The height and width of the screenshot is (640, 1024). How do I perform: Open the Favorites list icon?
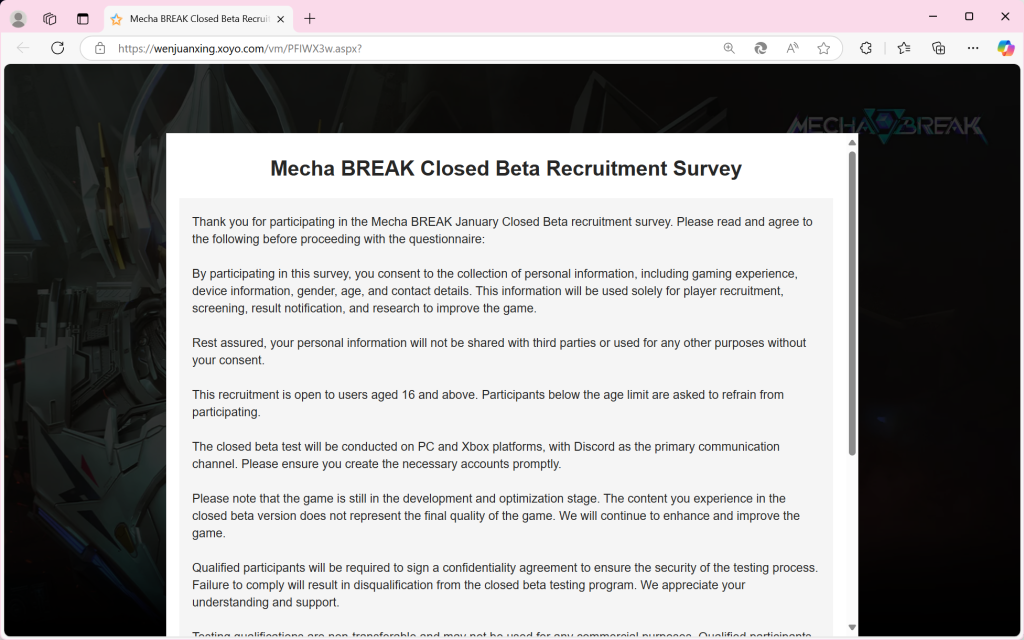pos(904,48)
